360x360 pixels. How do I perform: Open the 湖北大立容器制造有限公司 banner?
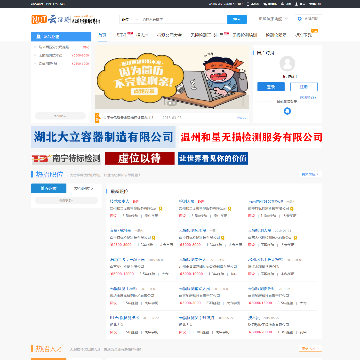[x=103, y=137]
